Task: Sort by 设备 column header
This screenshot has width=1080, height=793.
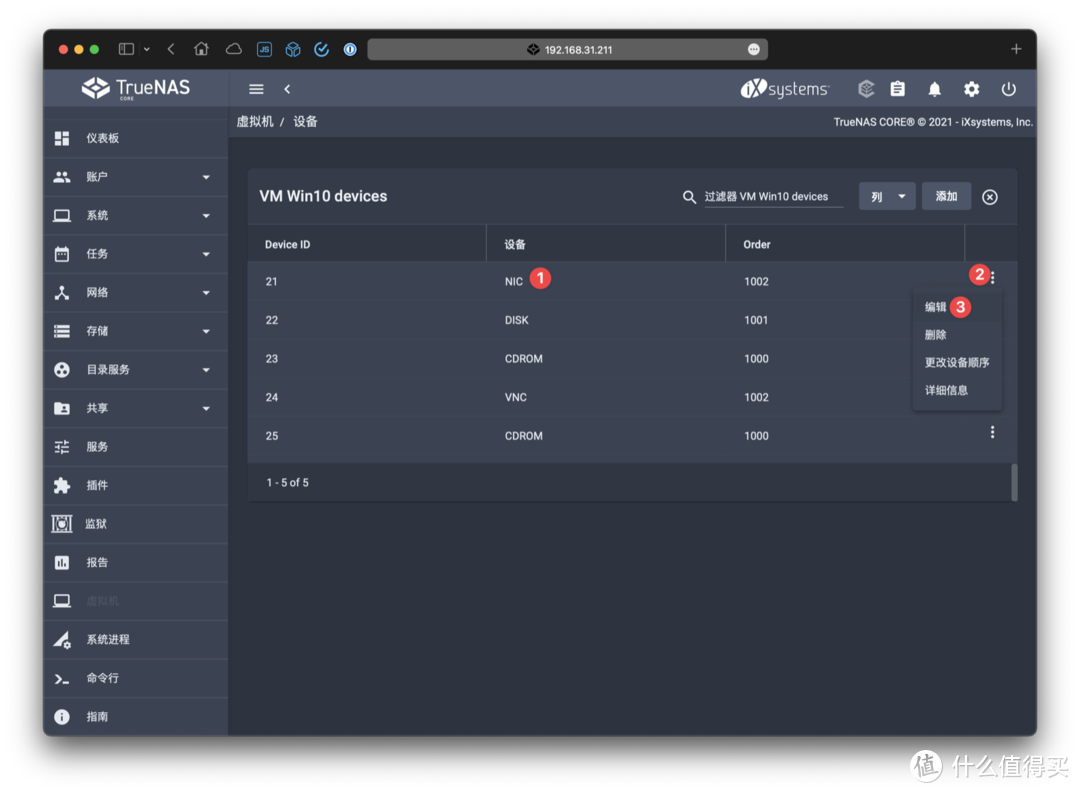Action: [515, 245]
